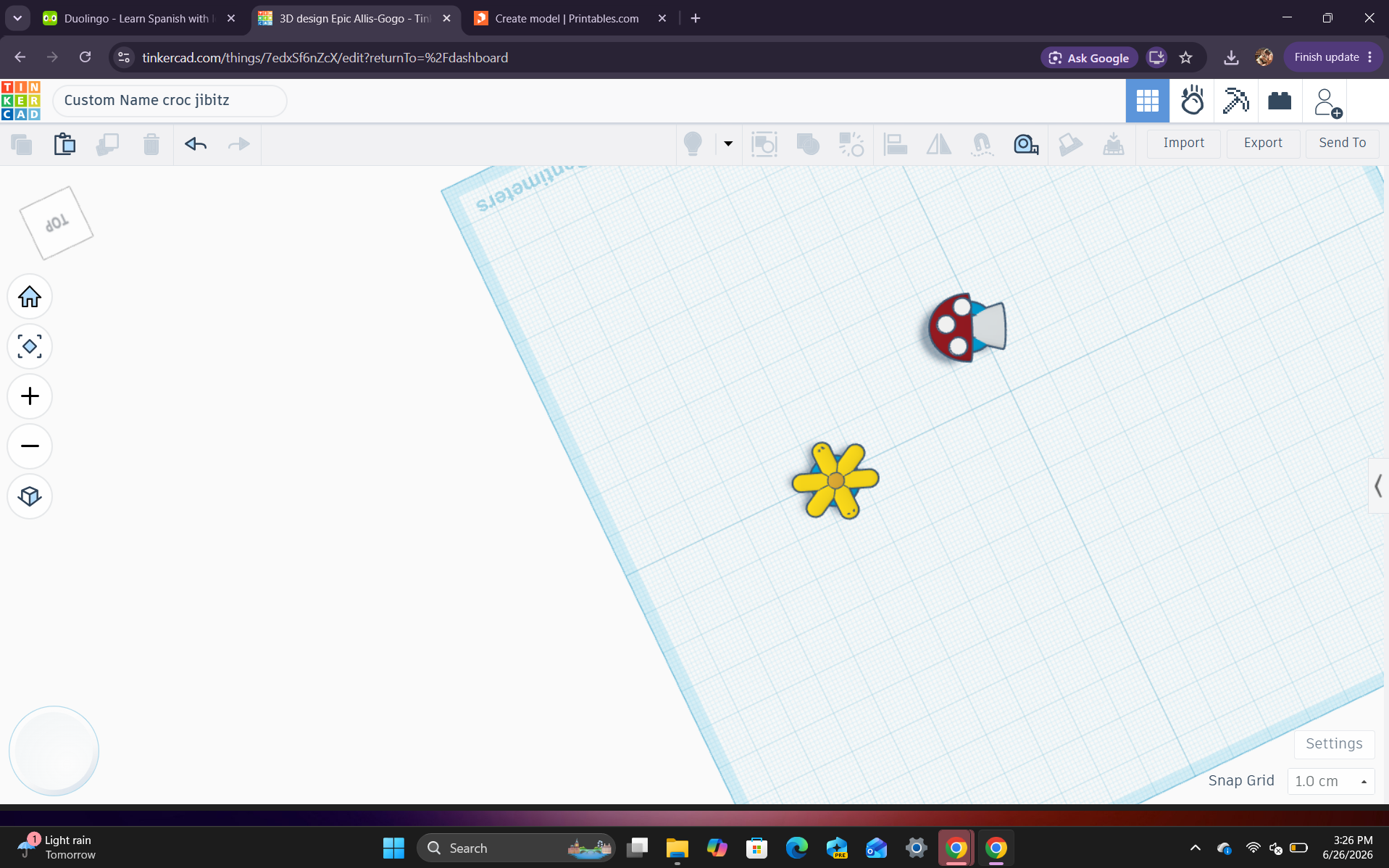Undo the last action
Viewport: 1389px width, 868px height.
coord(196,144)
